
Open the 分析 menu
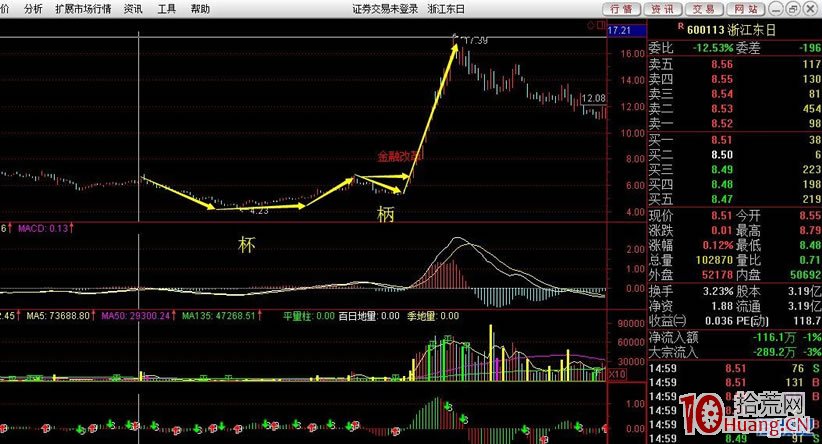point(34,9)
